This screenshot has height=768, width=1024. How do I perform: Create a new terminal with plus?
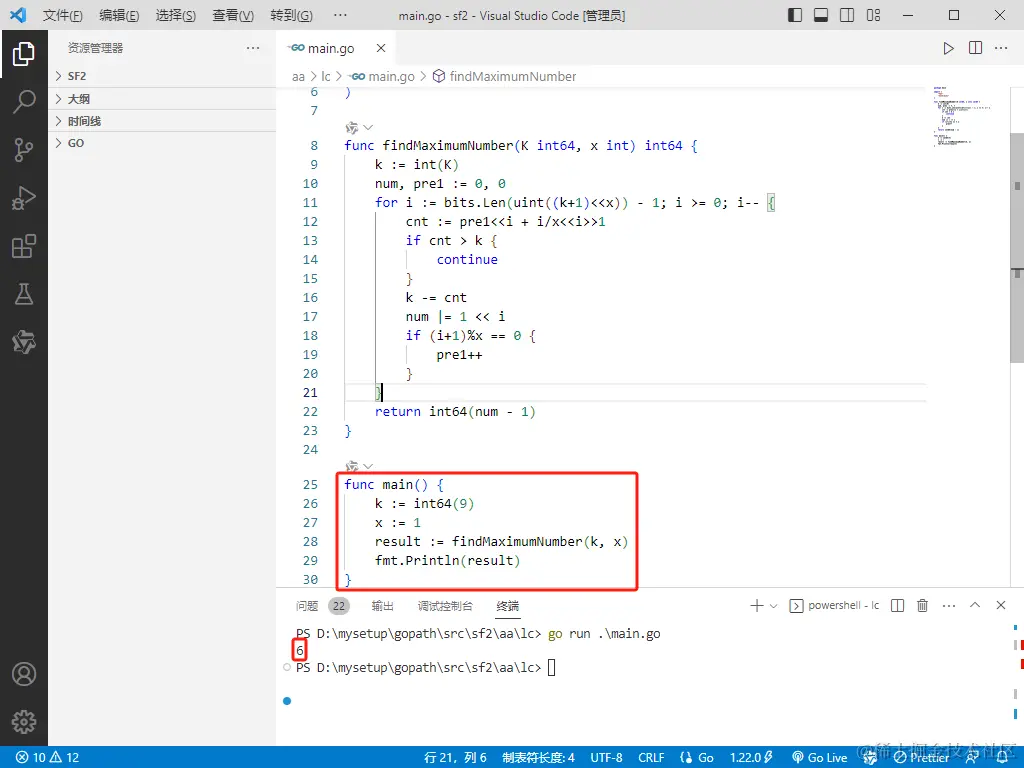tap(756, 606)
